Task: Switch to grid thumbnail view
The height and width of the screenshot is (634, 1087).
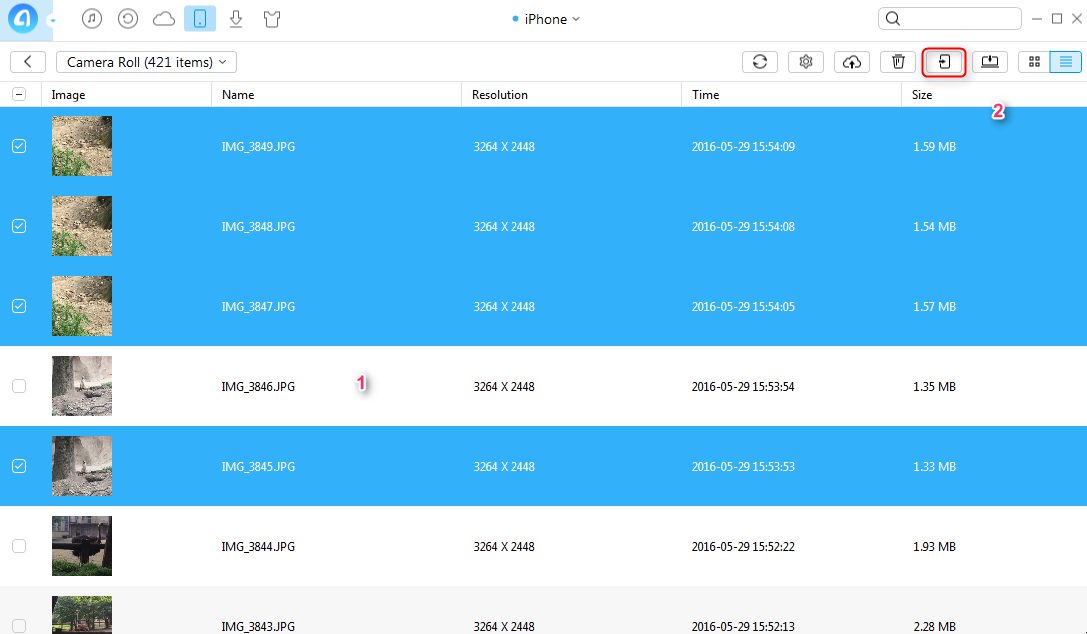Action: coord(1034,62)
